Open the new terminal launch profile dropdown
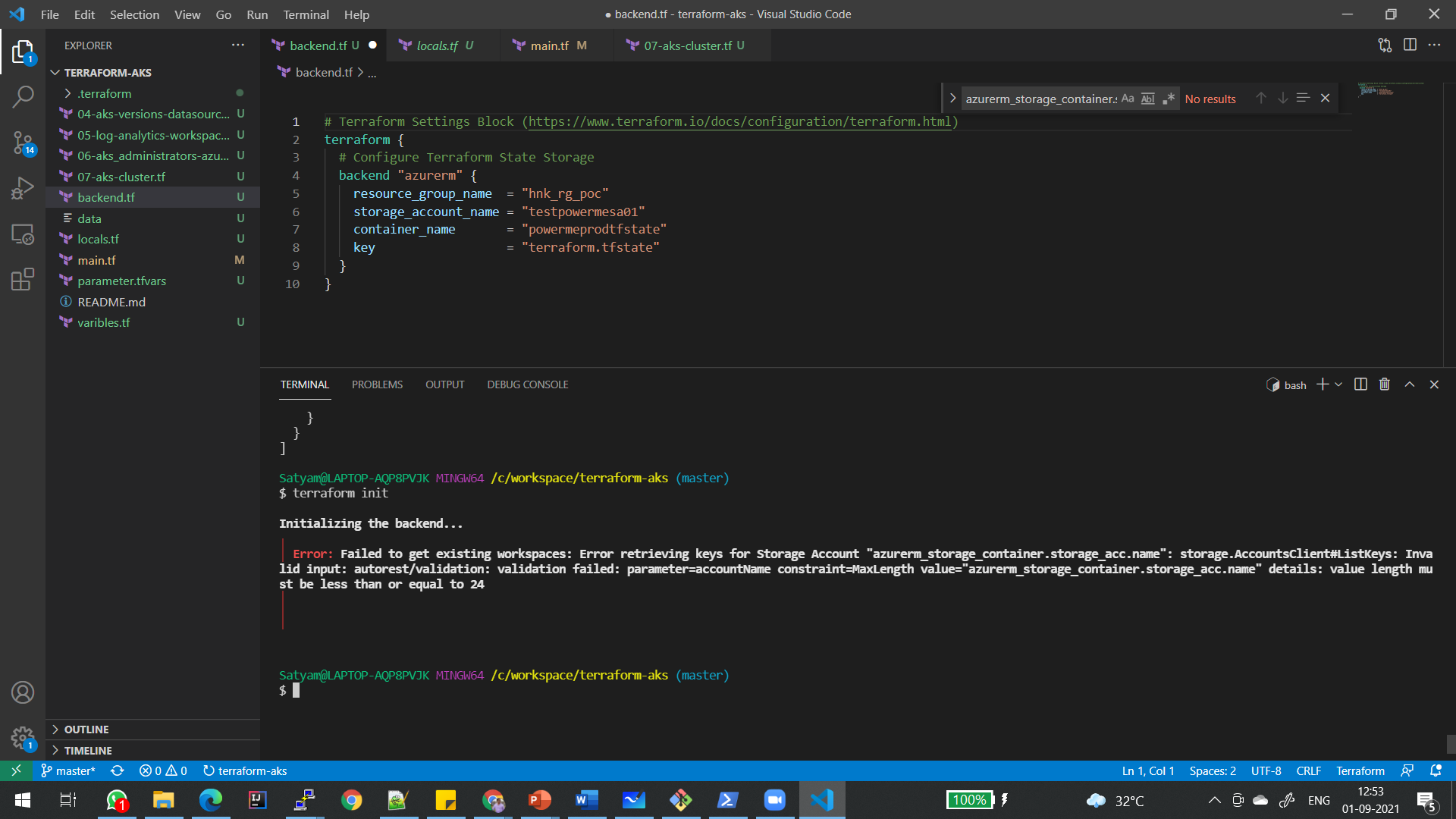Viewport: 1456px width, 819px height. pos(1338,384)
